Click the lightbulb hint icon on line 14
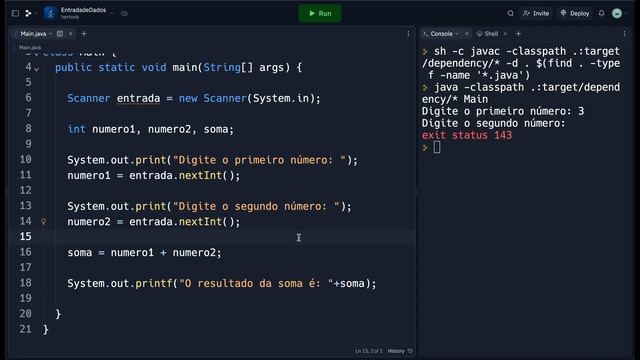Screen dimensions: 640x360 tap(44, 222)
